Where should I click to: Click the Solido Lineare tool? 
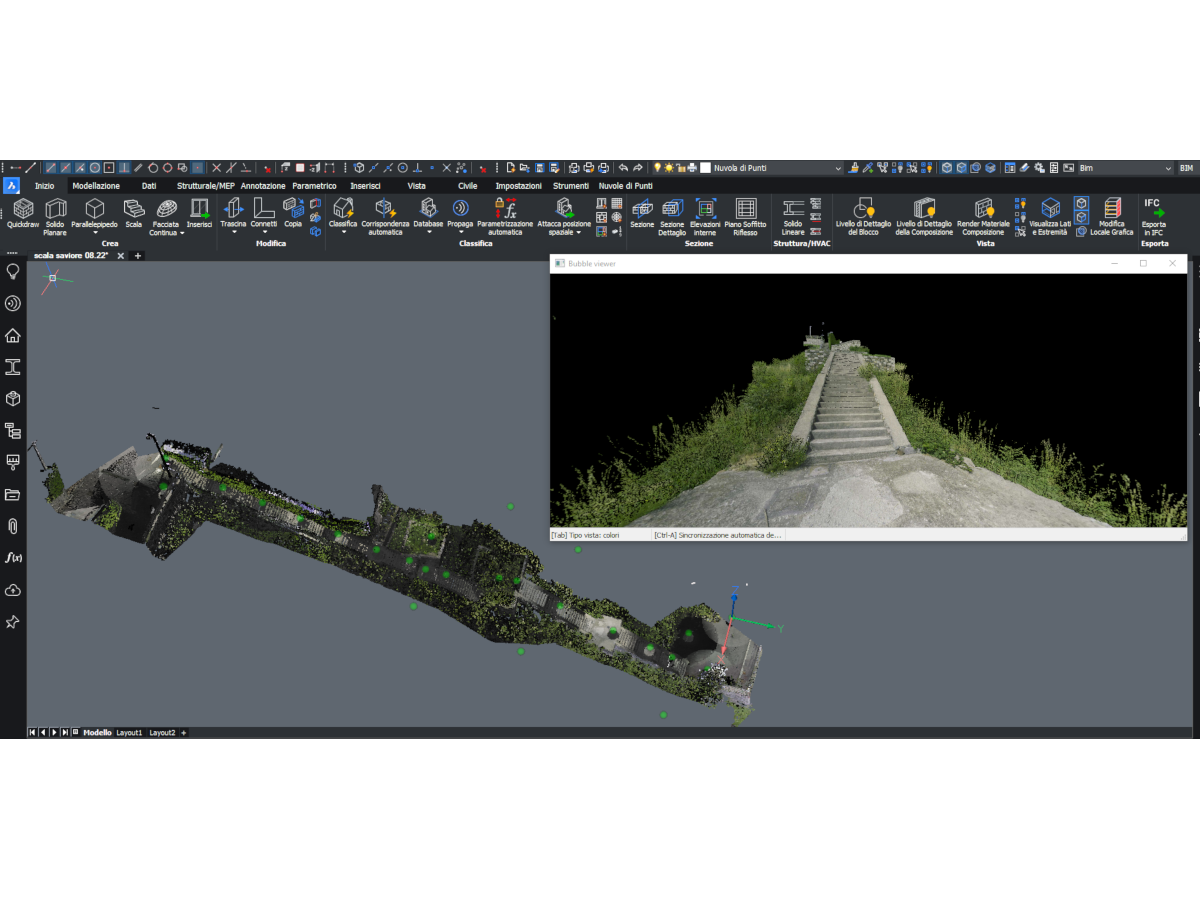pyautogui.click(x=793, y=214)
